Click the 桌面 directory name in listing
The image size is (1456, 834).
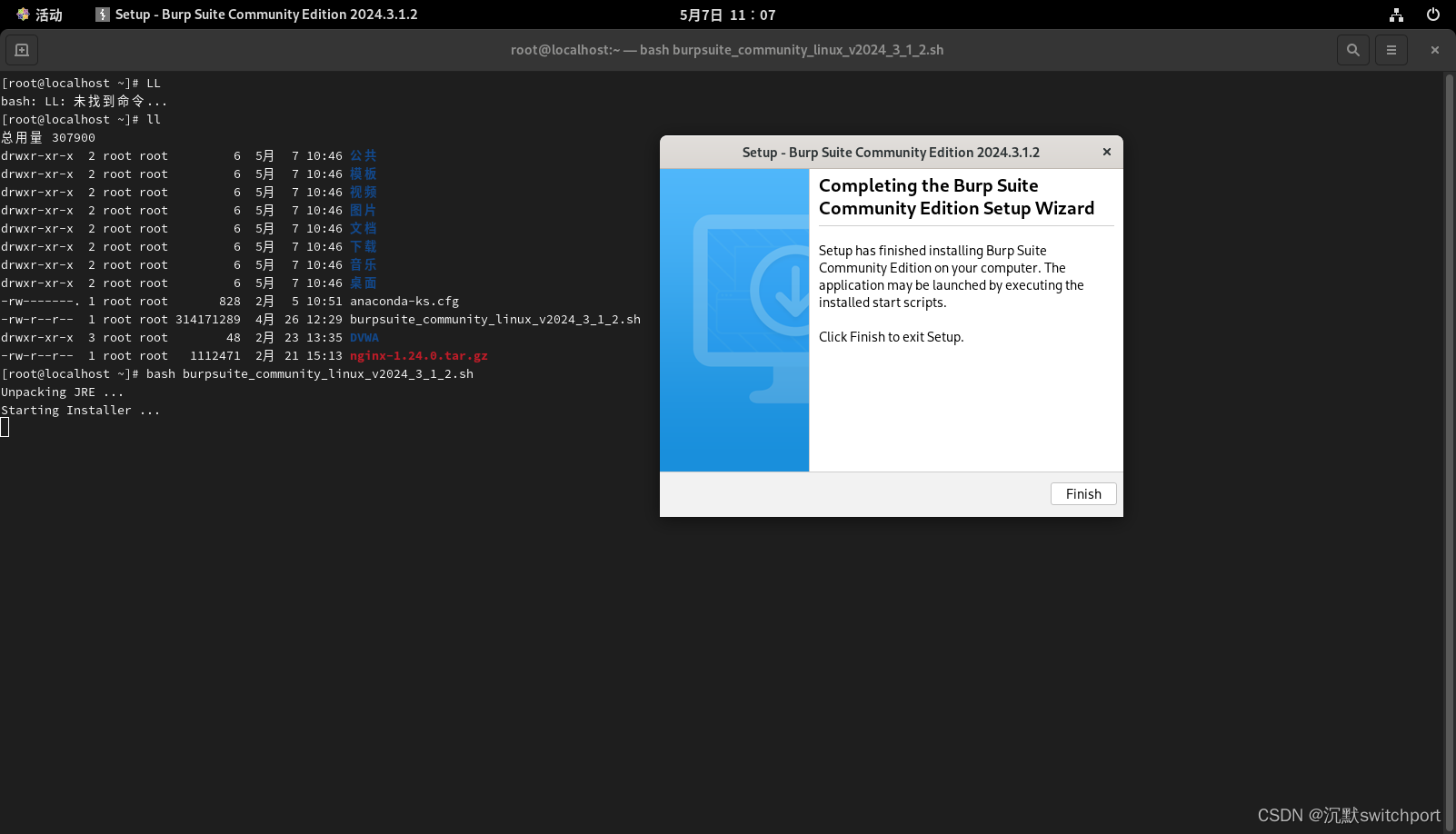(364, 283)
